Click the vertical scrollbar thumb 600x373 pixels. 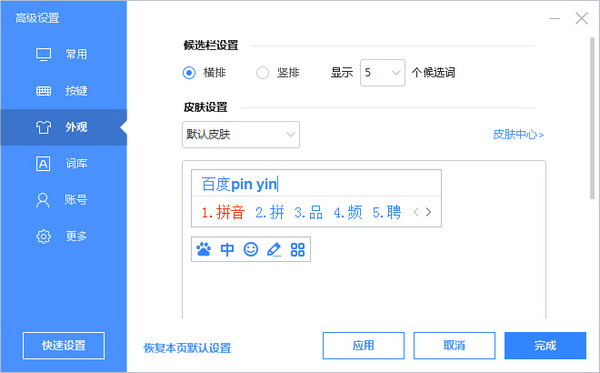(x=592, y=118)
